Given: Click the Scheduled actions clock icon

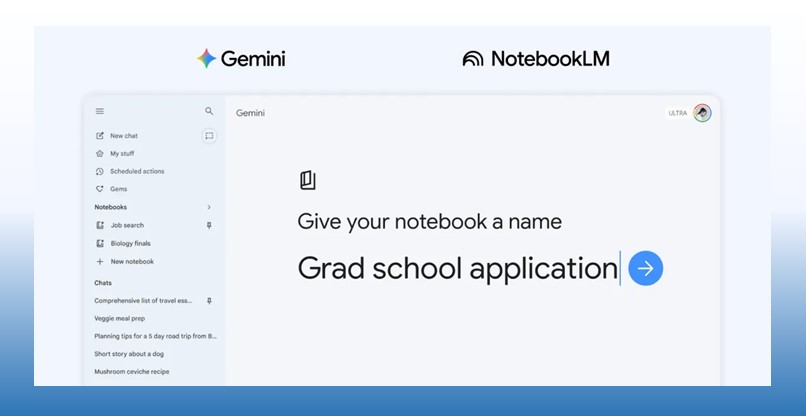Looking at the screenshot, I should pyautogui.click(x=100, y=171).
